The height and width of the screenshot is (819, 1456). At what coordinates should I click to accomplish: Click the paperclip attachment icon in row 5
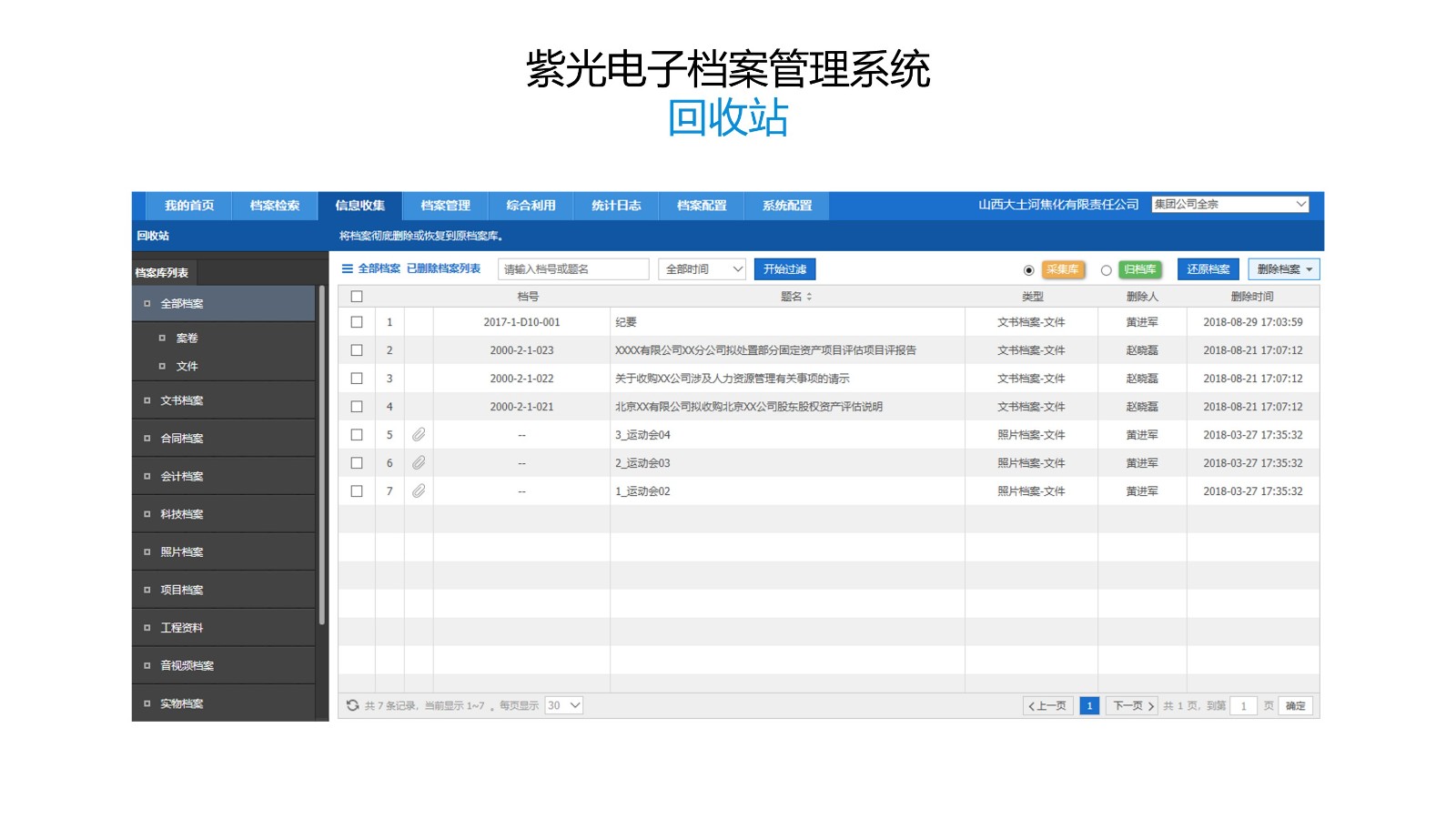click(419, 435)
